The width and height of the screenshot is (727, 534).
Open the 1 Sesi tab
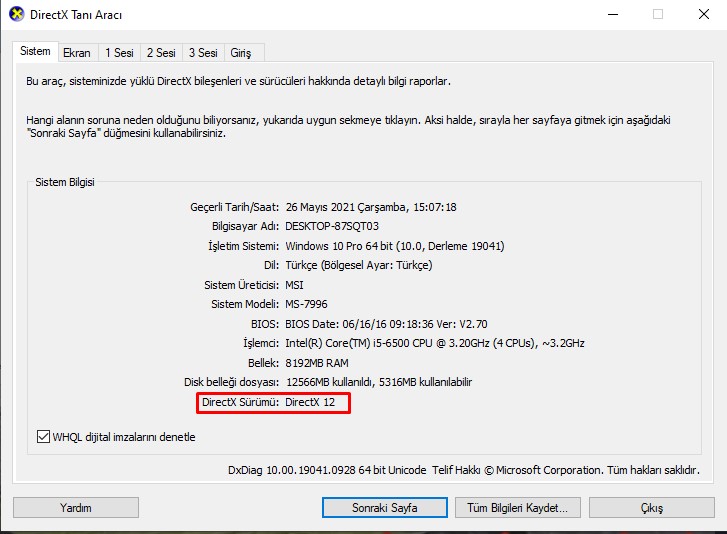119,53
